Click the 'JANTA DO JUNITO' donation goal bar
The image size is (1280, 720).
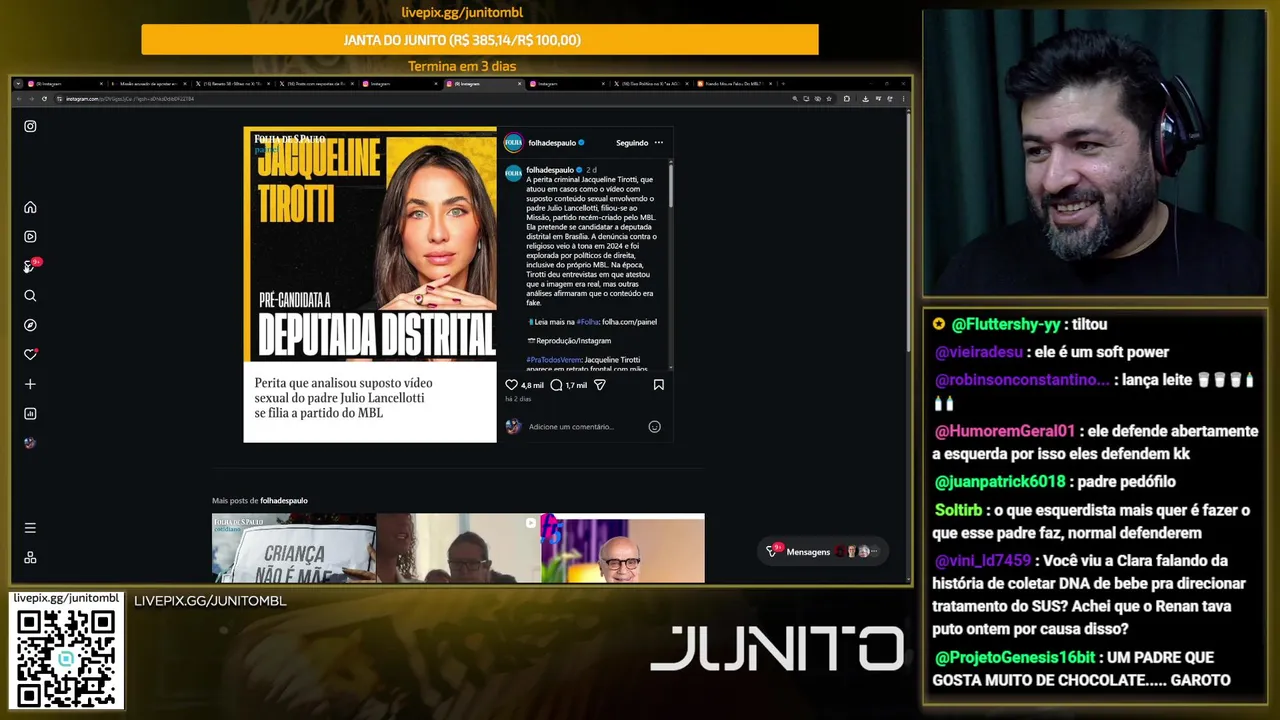click(480, 40)
